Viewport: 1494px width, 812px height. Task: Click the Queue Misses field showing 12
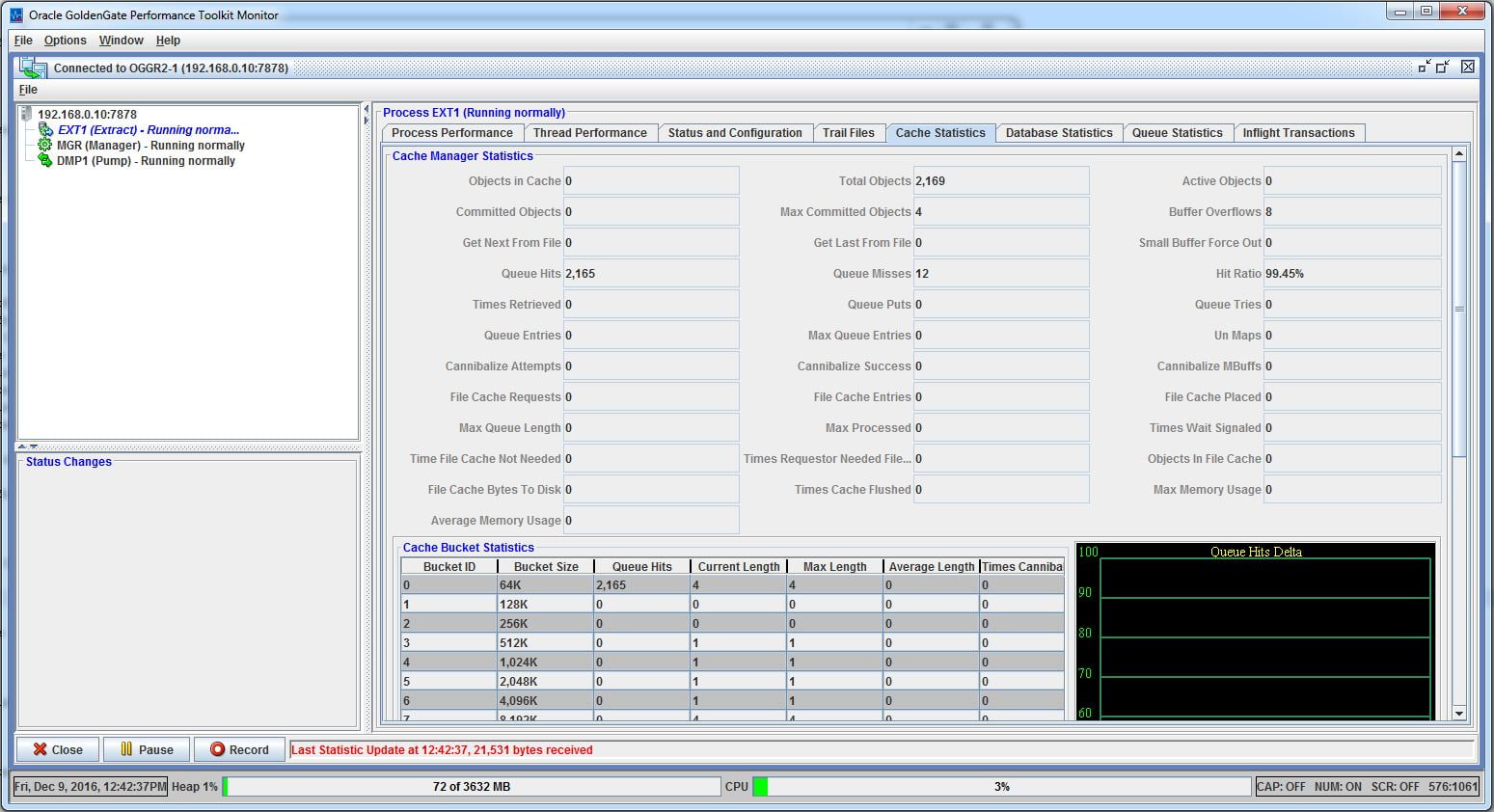pyautogui.click(x=1001, y=273)
